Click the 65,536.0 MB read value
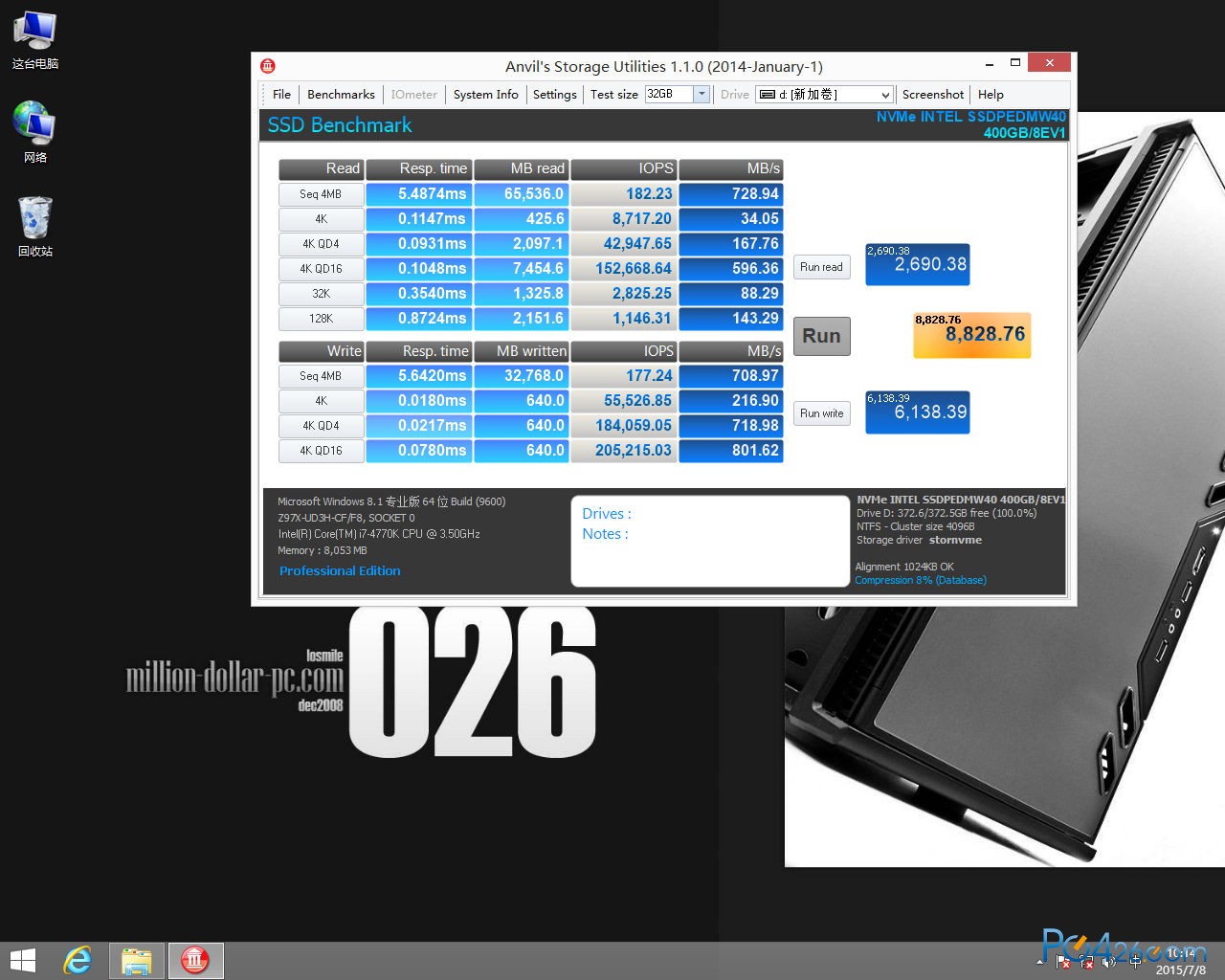This screenshot has height=980, width=1225. (x=522, y=194)
